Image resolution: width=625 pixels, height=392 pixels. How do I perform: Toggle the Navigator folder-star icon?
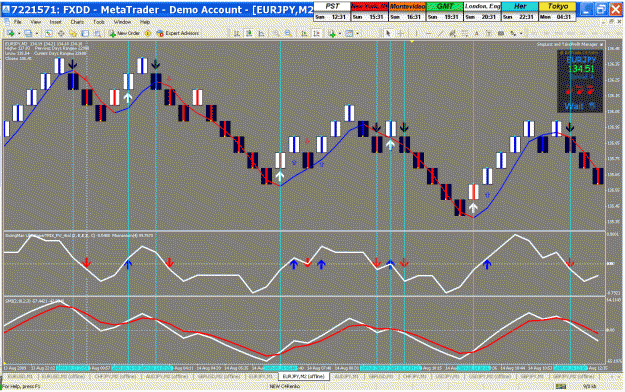pyautogui.click(x=73, y=33)
